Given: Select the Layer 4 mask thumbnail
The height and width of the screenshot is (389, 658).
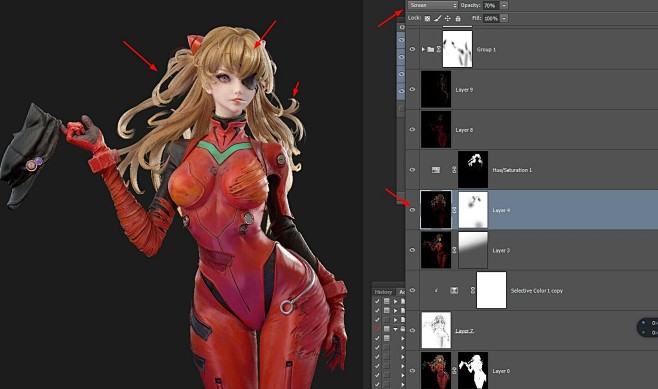Looking at the screenshot, I should click(x=473, y=210).
